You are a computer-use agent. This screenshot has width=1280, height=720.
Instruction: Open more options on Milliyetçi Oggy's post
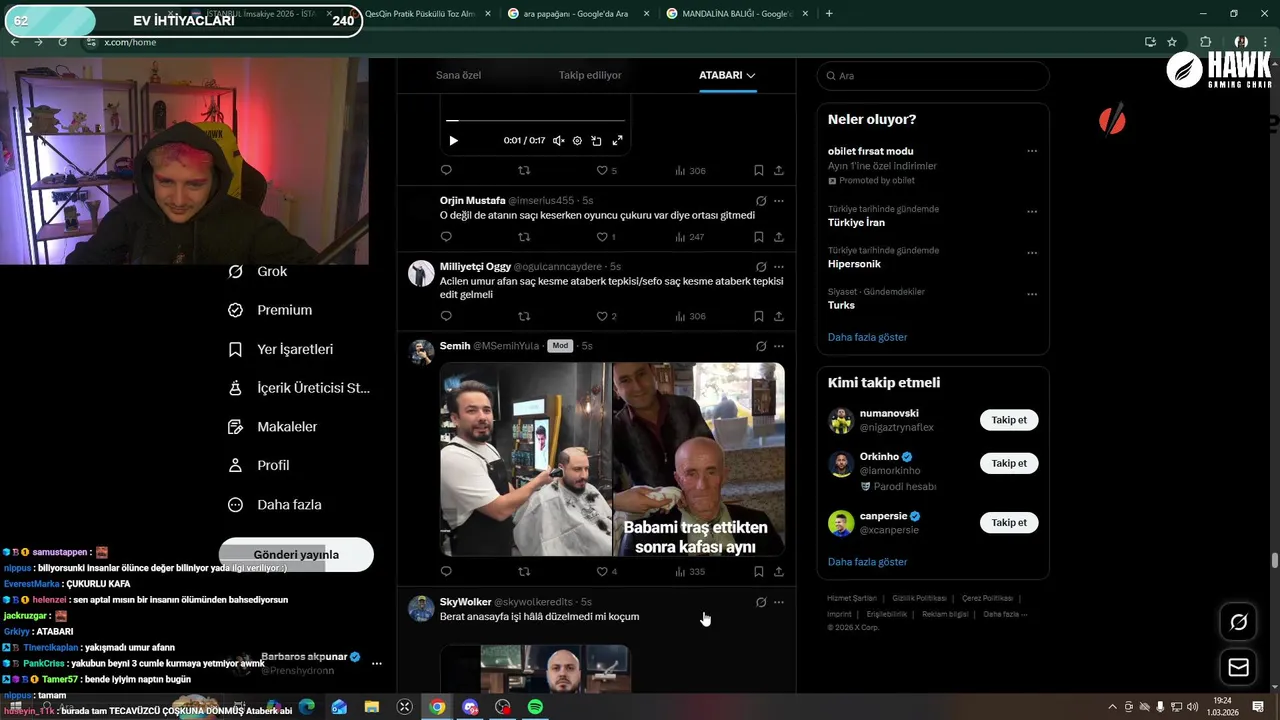pyautogui.click(x=779, y=267)
